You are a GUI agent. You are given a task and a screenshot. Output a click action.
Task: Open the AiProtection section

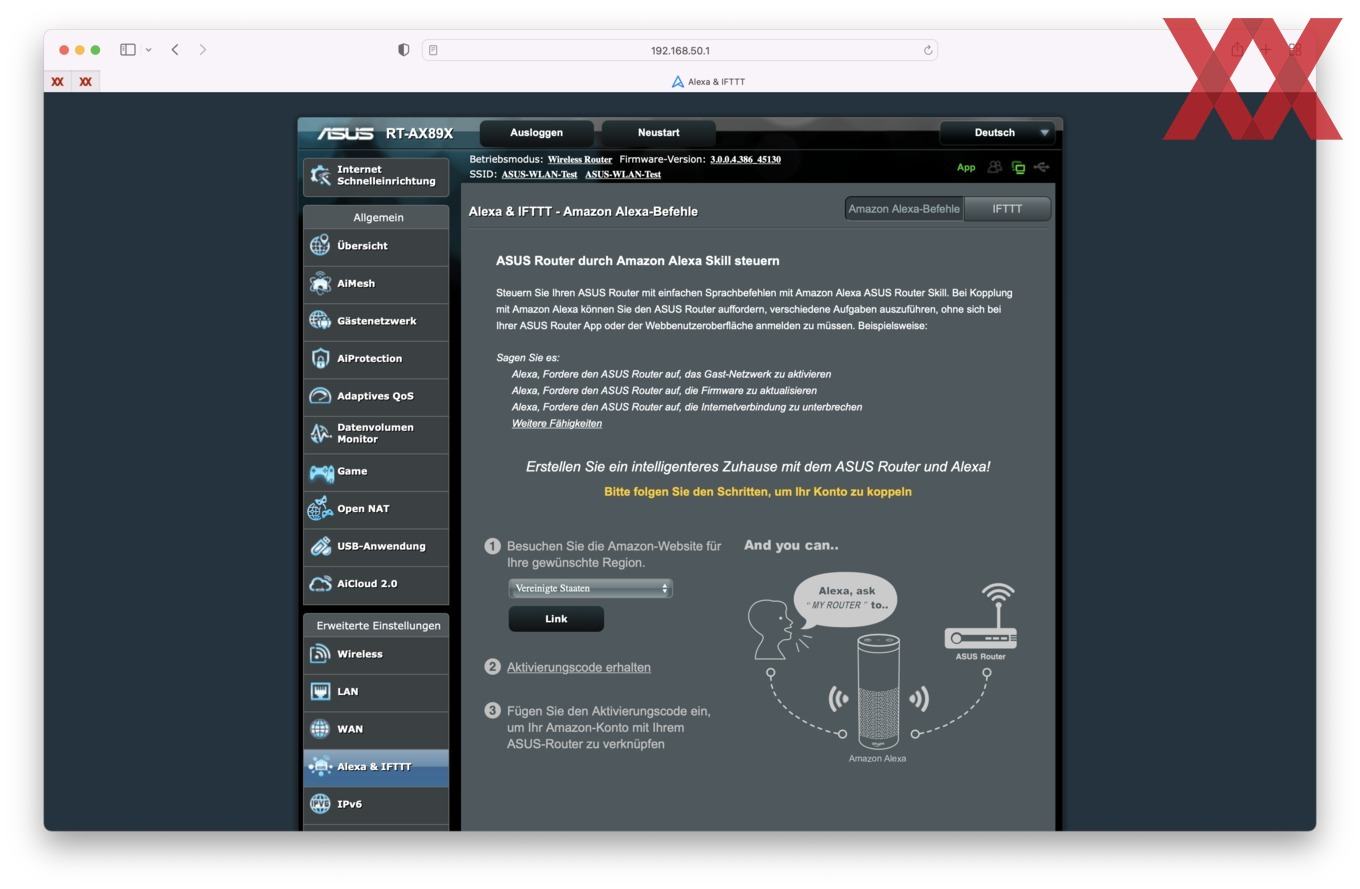click(376, 359)
